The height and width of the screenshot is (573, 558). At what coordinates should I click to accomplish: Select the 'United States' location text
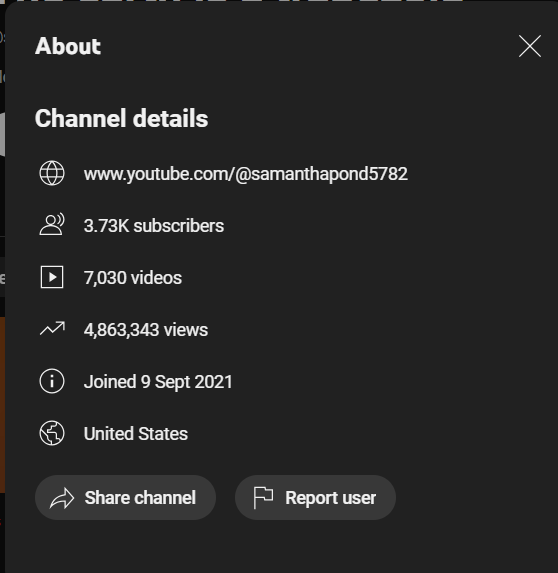point(136,434)
